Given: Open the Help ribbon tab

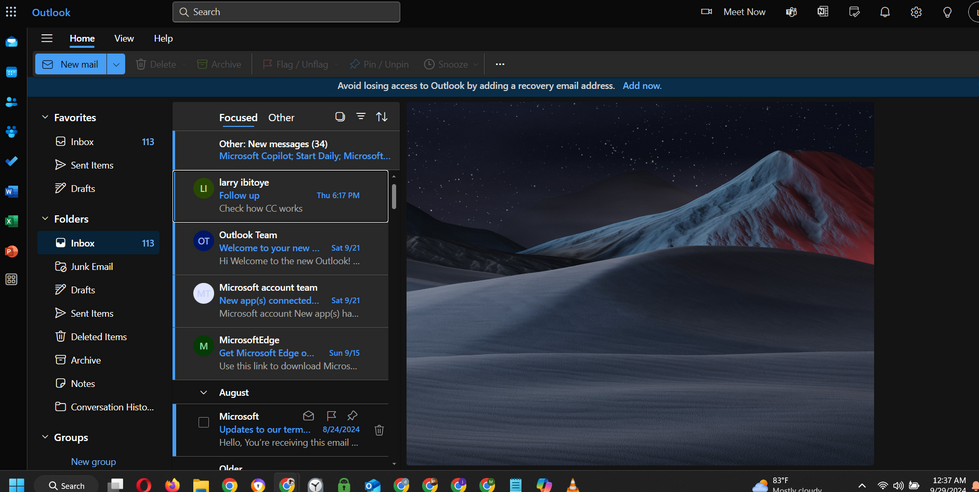Looking at the screenshot, I should 163,38.
